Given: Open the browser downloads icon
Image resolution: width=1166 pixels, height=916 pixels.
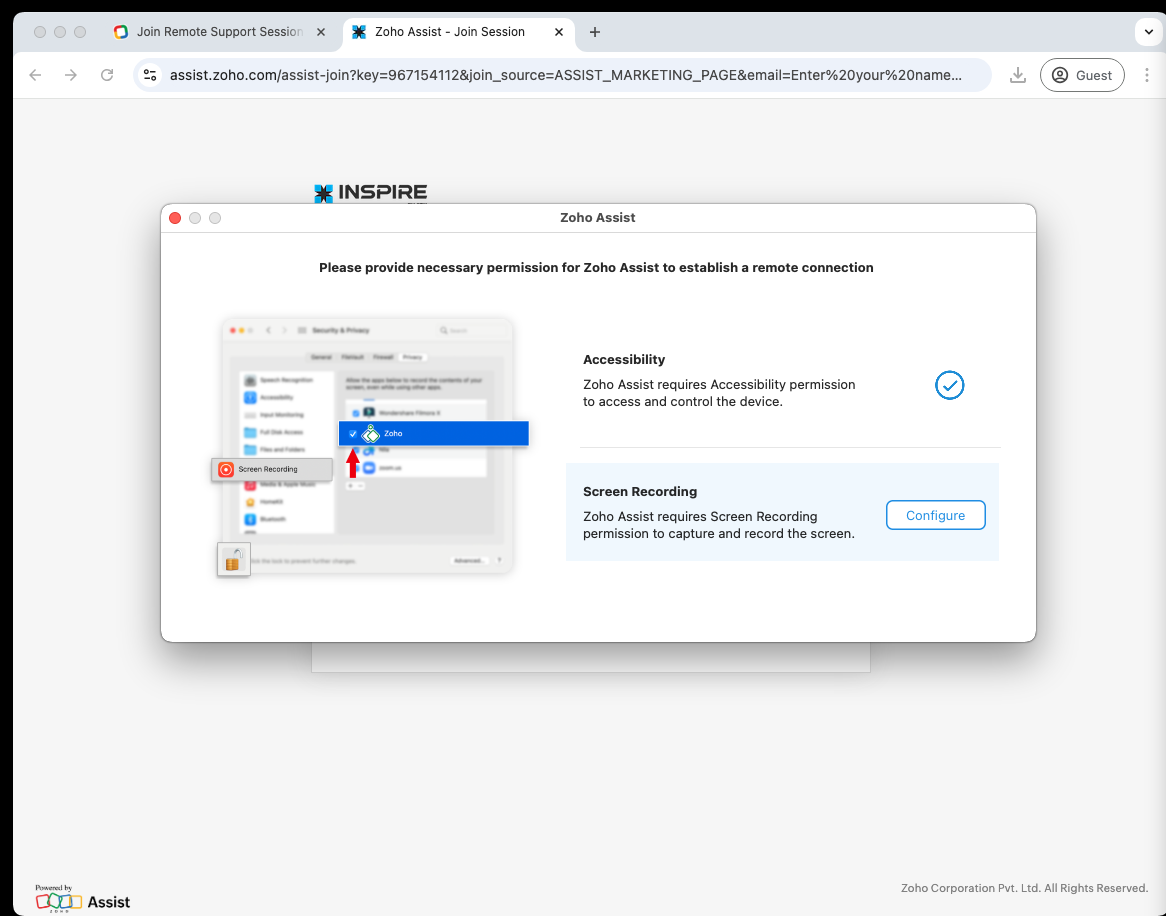Looking at the screenshot, I should coord(1017,75).
